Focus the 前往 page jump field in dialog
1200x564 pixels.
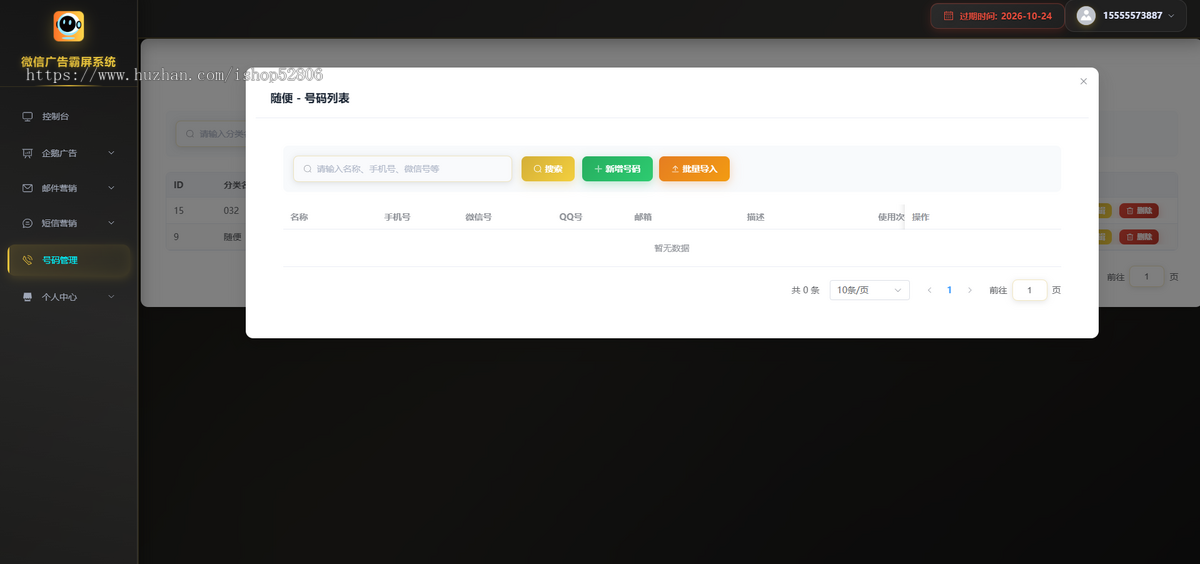1030,290
